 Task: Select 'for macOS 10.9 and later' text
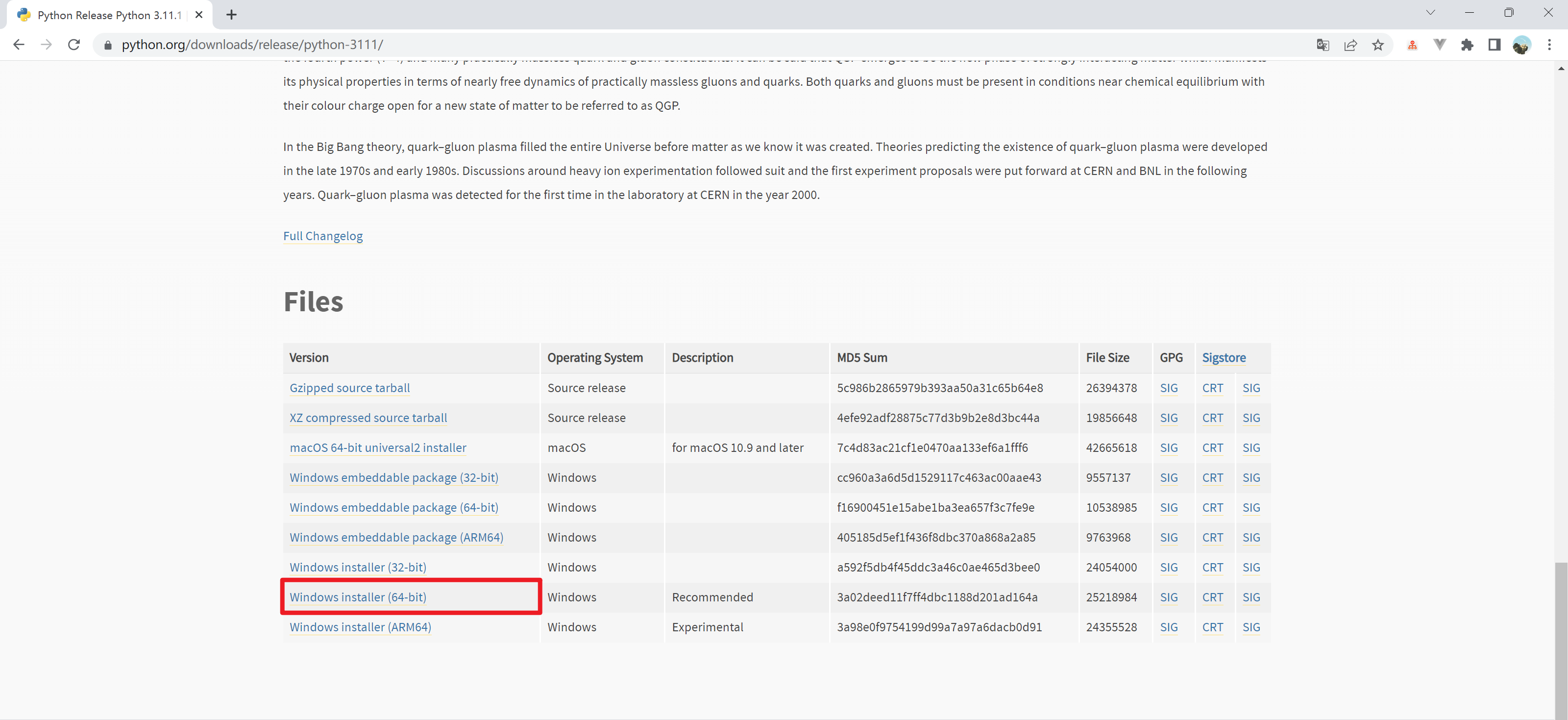[x=737, y=448]
